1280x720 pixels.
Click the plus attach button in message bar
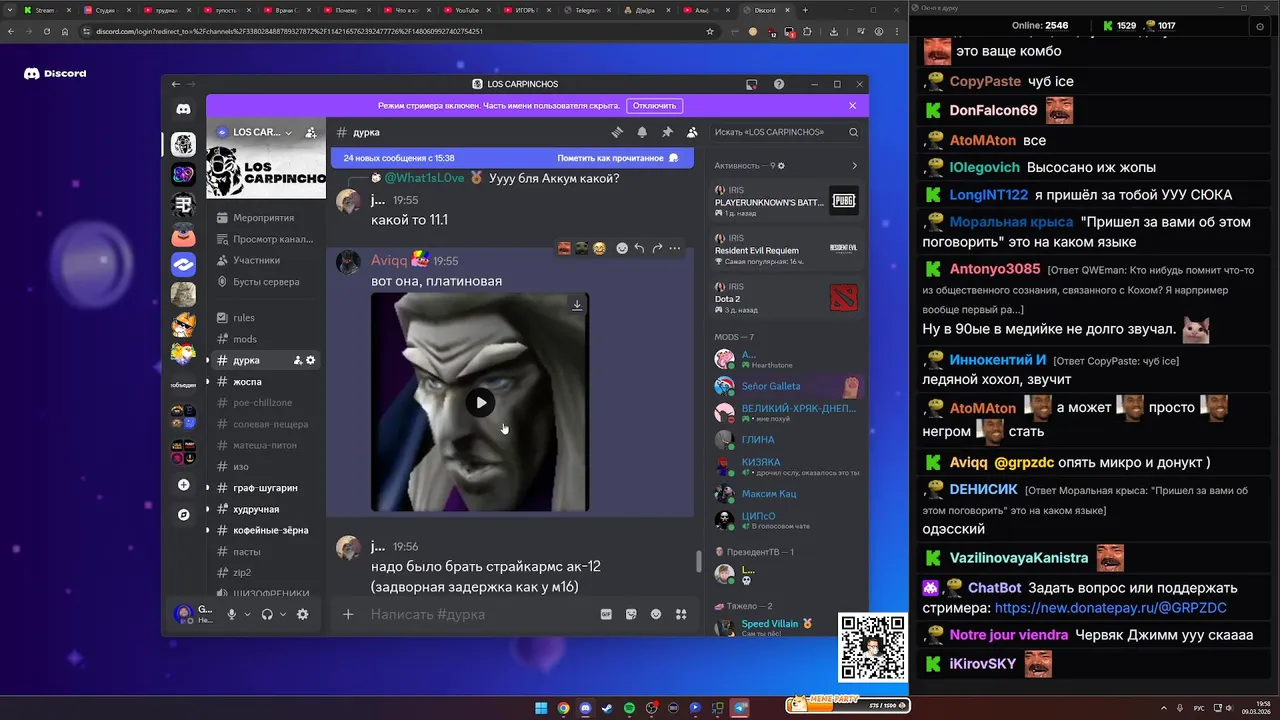[x=348, y=614]
